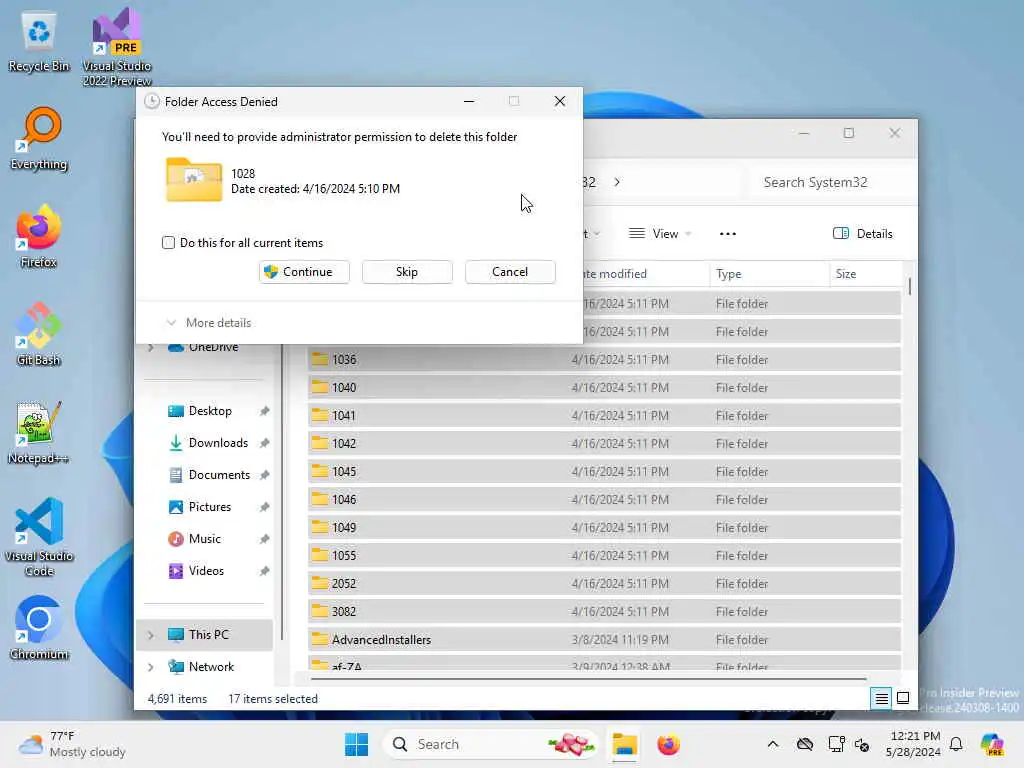Sort by the Size column header

865,274
